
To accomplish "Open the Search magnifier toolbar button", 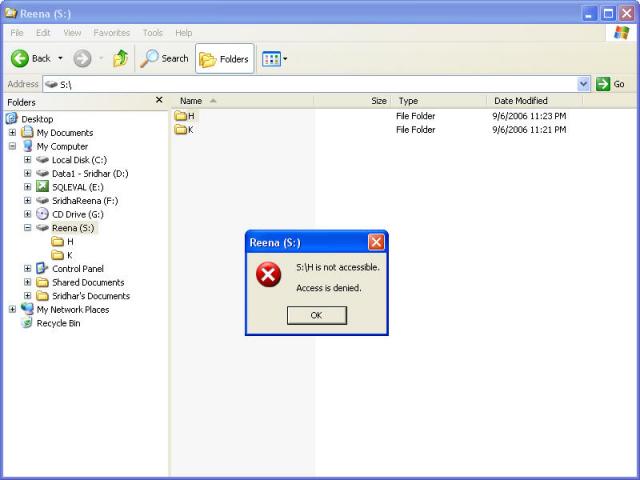I will coord(164,59).
